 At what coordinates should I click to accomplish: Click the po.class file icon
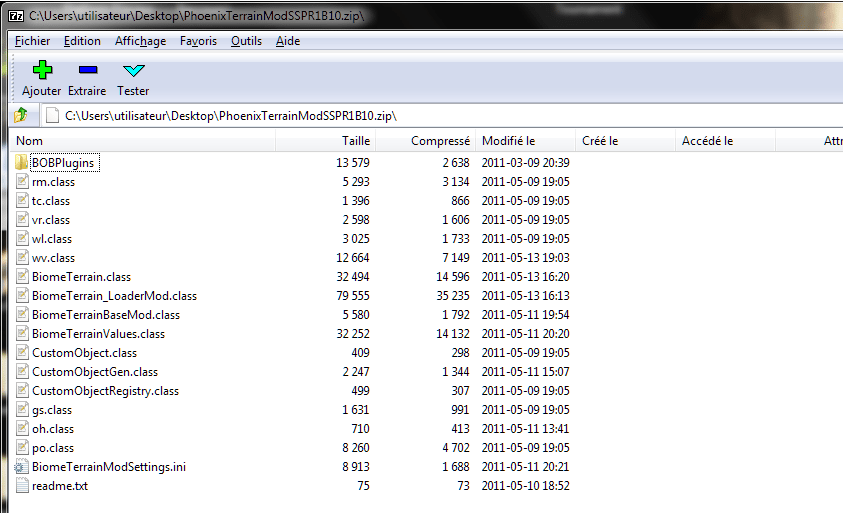(22, 448)
